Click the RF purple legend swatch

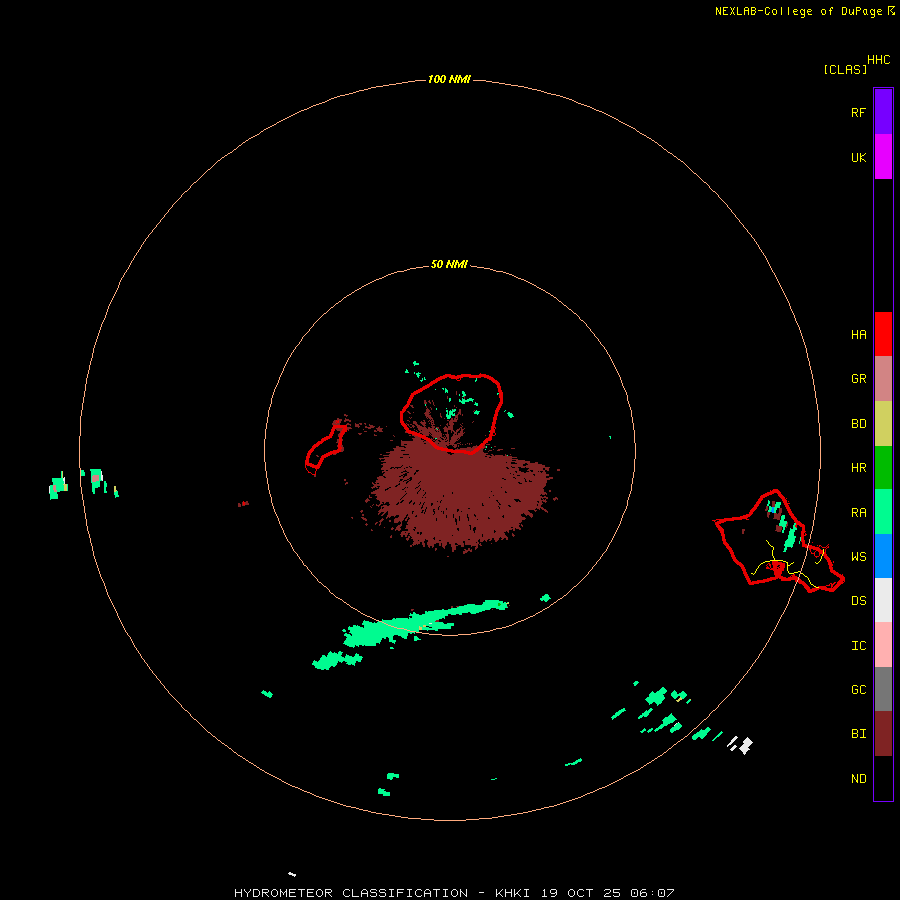(x=883, y=112)
